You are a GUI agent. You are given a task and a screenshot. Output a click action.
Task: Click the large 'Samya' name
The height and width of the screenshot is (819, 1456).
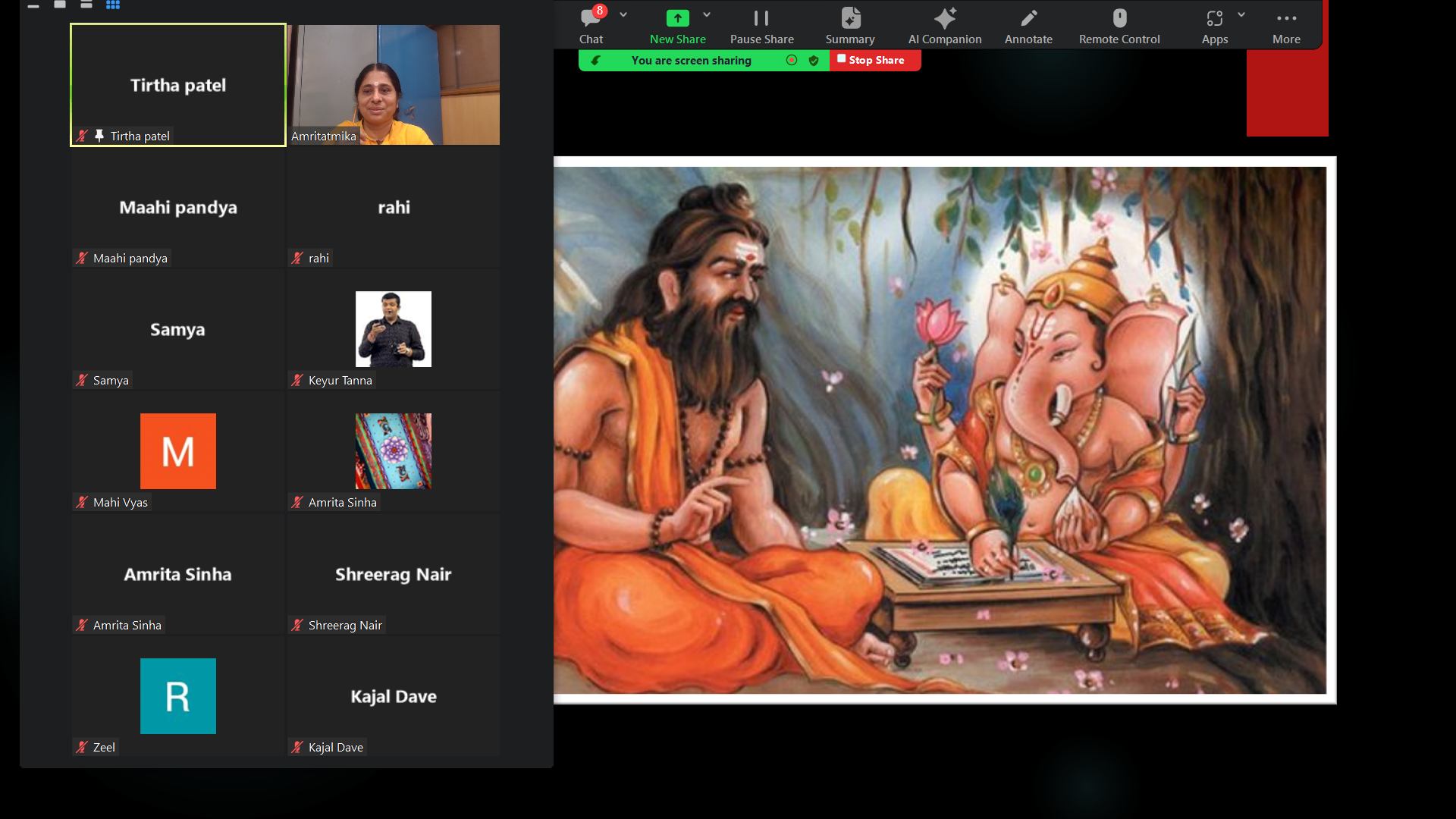pyautogui.click(x=177, y=329)
